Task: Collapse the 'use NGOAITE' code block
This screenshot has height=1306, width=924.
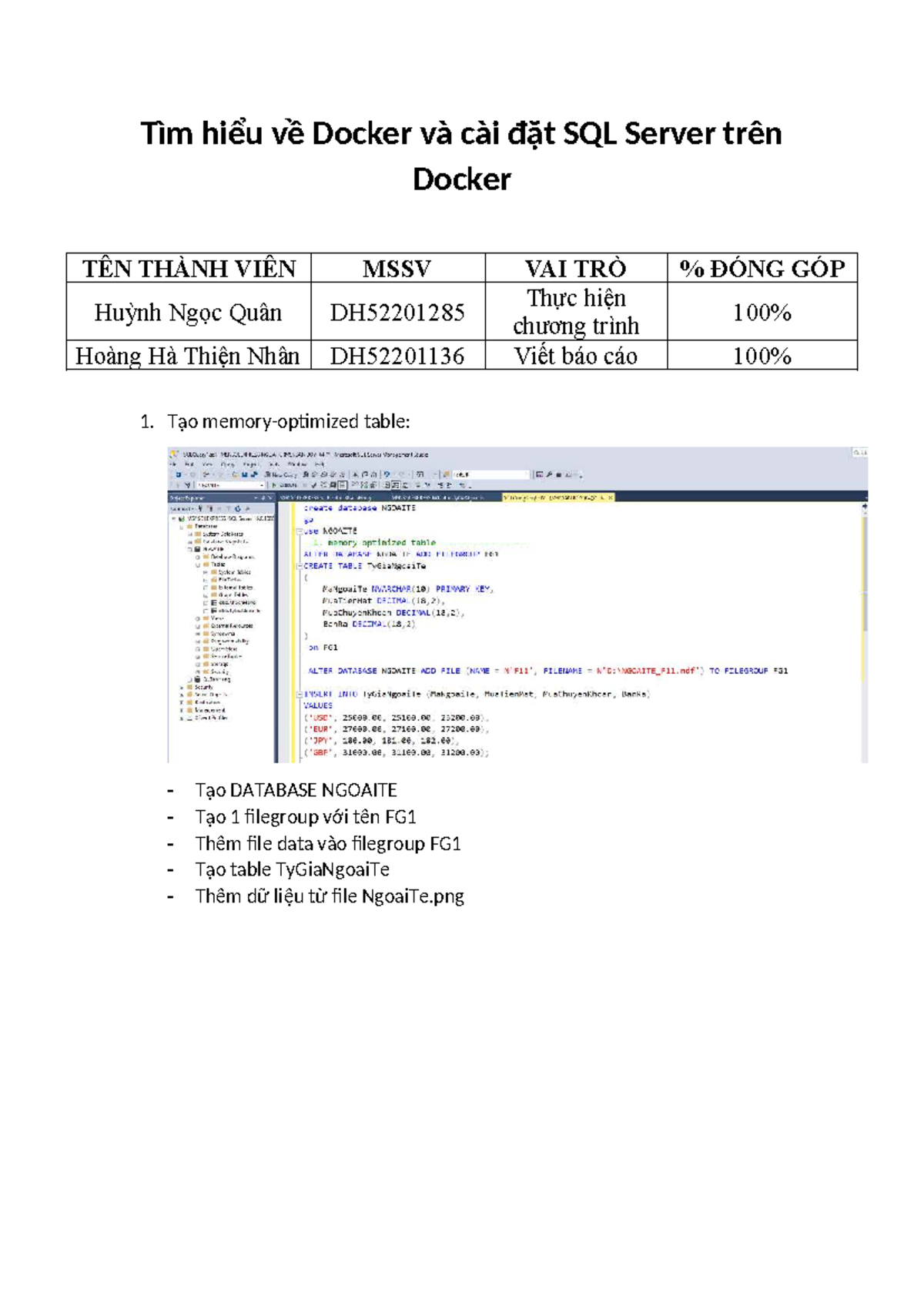Action: tap(300, 531)
